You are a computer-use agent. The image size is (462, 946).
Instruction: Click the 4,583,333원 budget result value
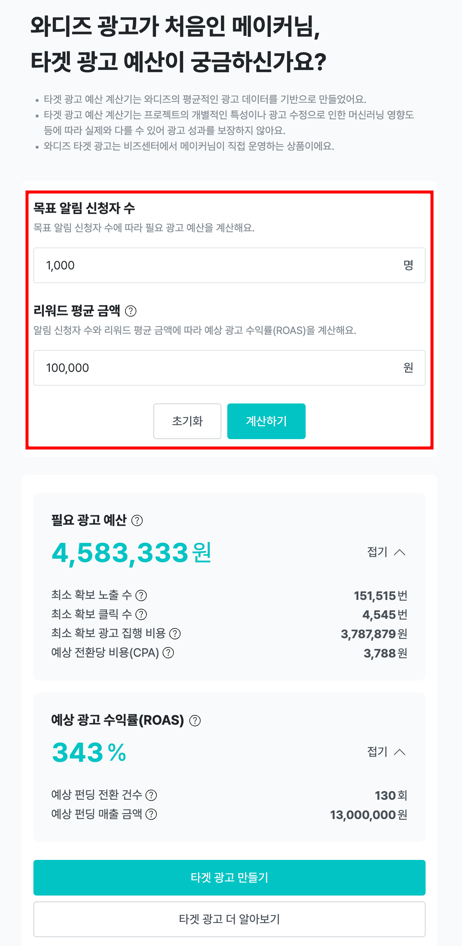[131, 552]
